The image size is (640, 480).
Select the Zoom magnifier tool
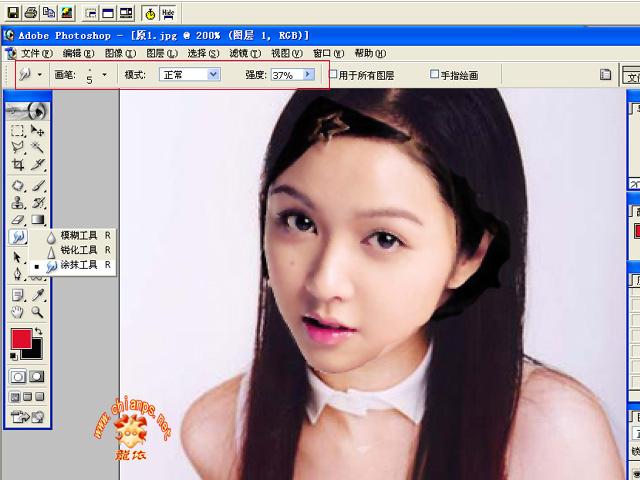[38, 312]
